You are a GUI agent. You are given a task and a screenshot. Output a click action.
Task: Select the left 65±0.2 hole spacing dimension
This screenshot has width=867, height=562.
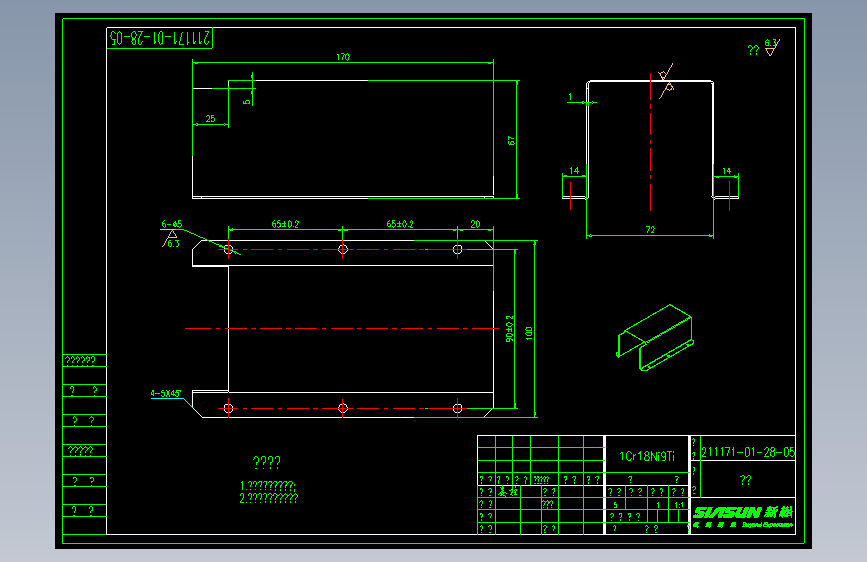click(285, 224)
